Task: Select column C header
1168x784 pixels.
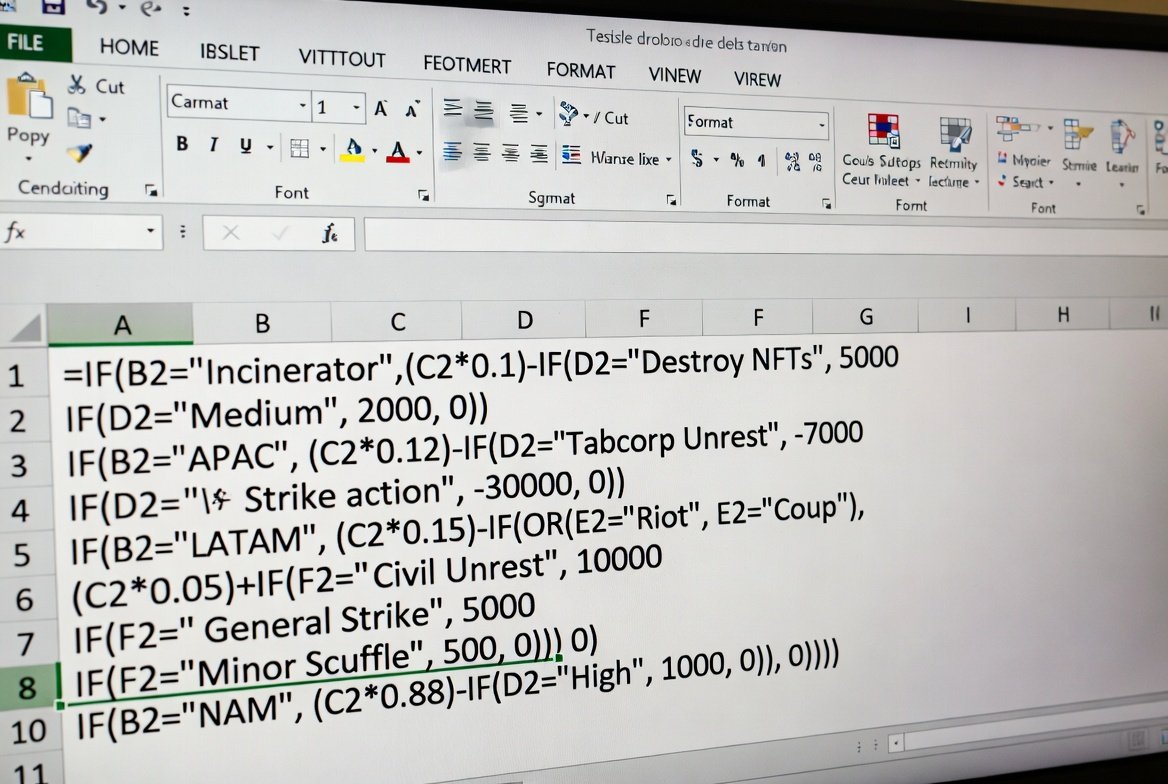Action: pos(397,321)
